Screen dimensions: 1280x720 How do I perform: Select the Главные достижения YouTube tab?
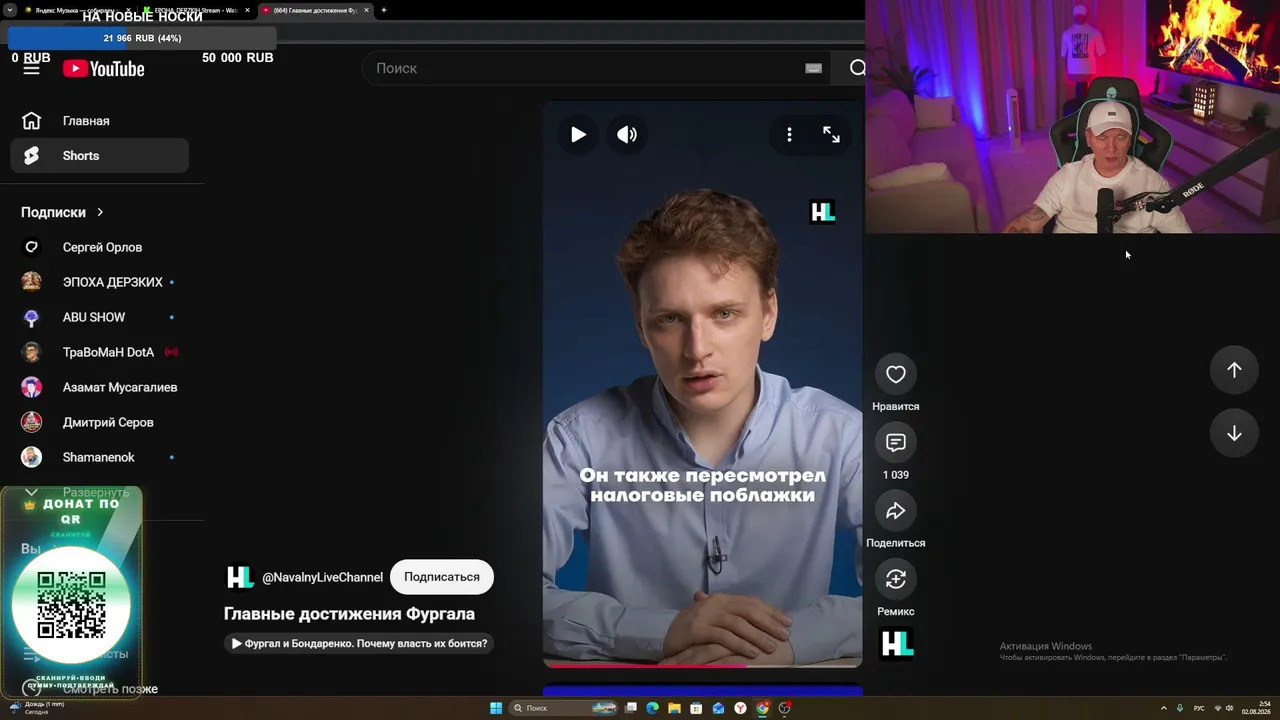coord(314,10)
